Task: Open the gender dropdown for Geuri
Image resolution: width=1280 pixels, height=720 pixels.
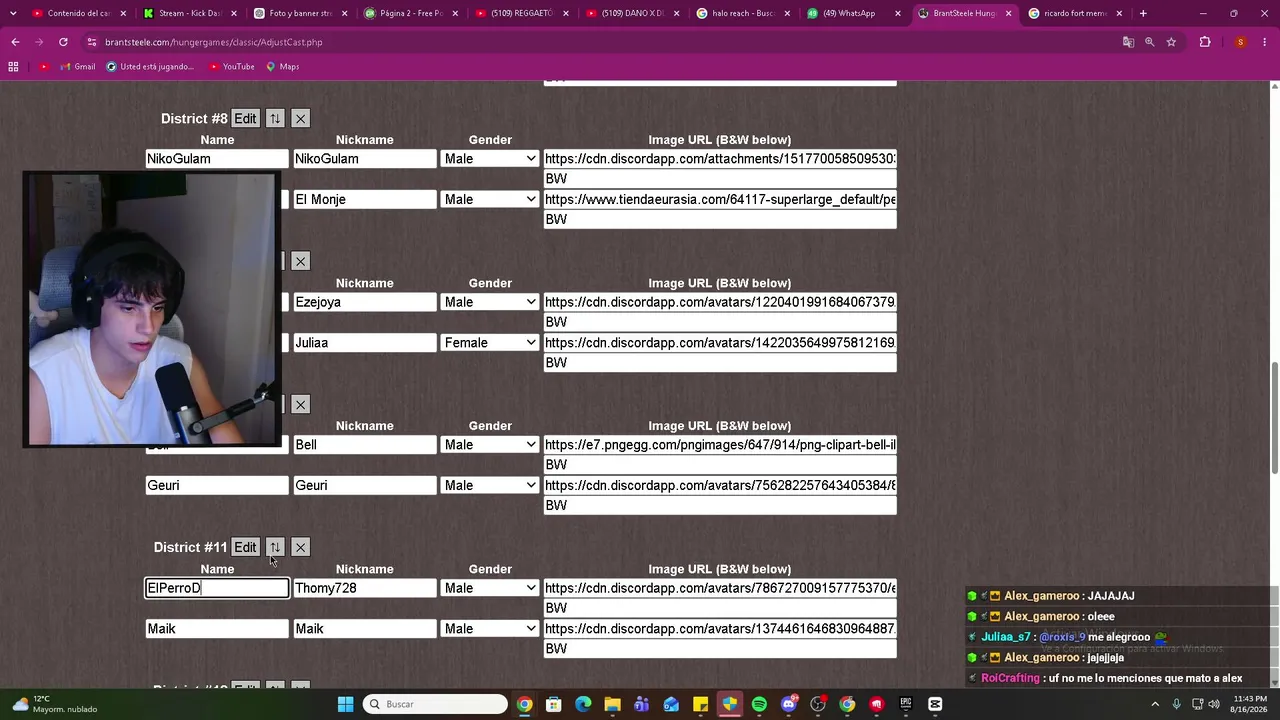Action: click(490, 485)
